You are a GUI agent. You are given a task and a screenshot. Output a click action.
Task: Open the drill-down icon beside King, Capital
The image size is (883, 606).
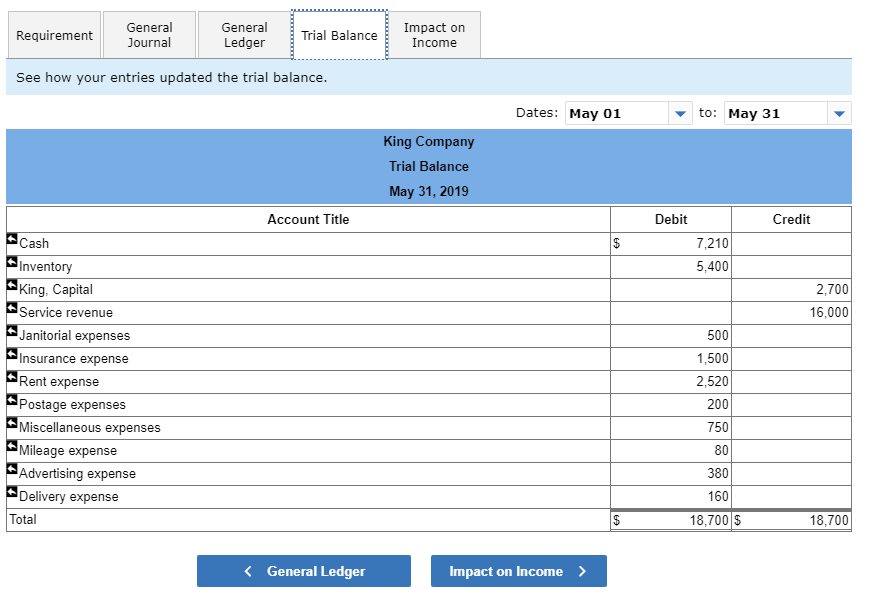click(12, 284)
